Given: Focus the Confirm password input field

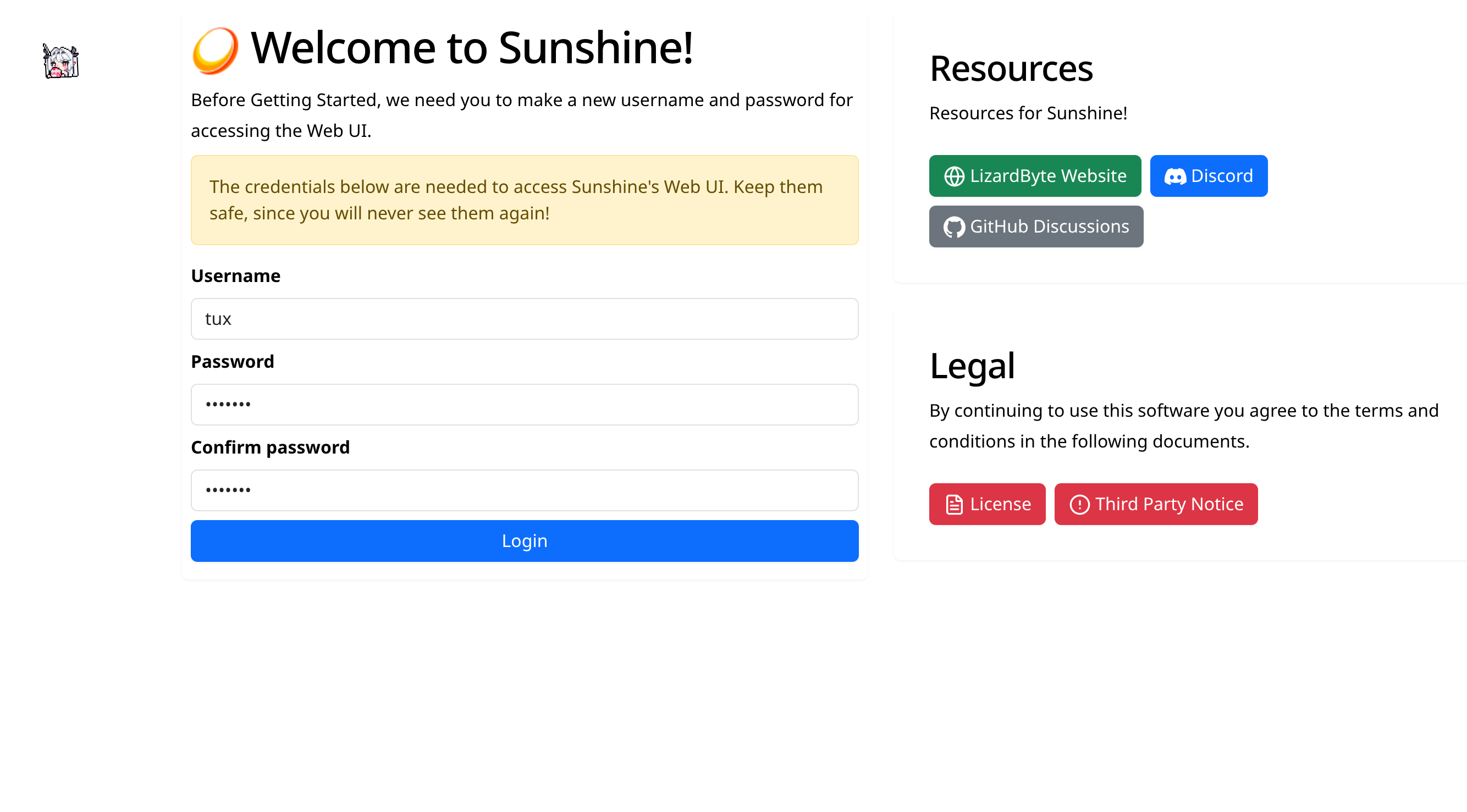Looking at the screenshot, I should tap(525, 490).
